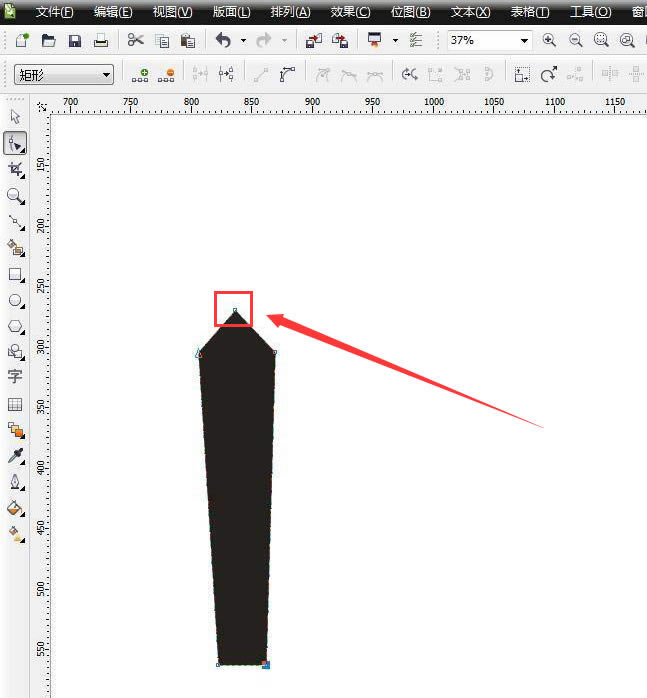The width and height of the screenshot is (647, 698).
Task: Select the Shape edit tool
Action: point(15,143)
